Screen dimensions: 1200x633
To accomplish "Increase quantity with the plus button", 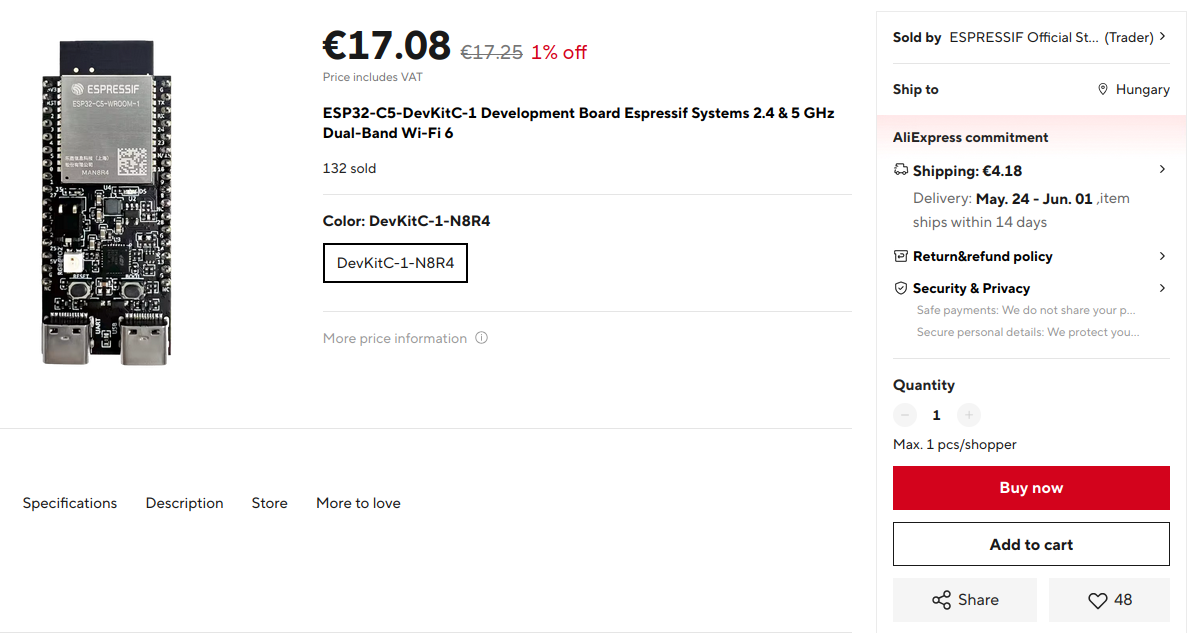I will click(969, 415).
